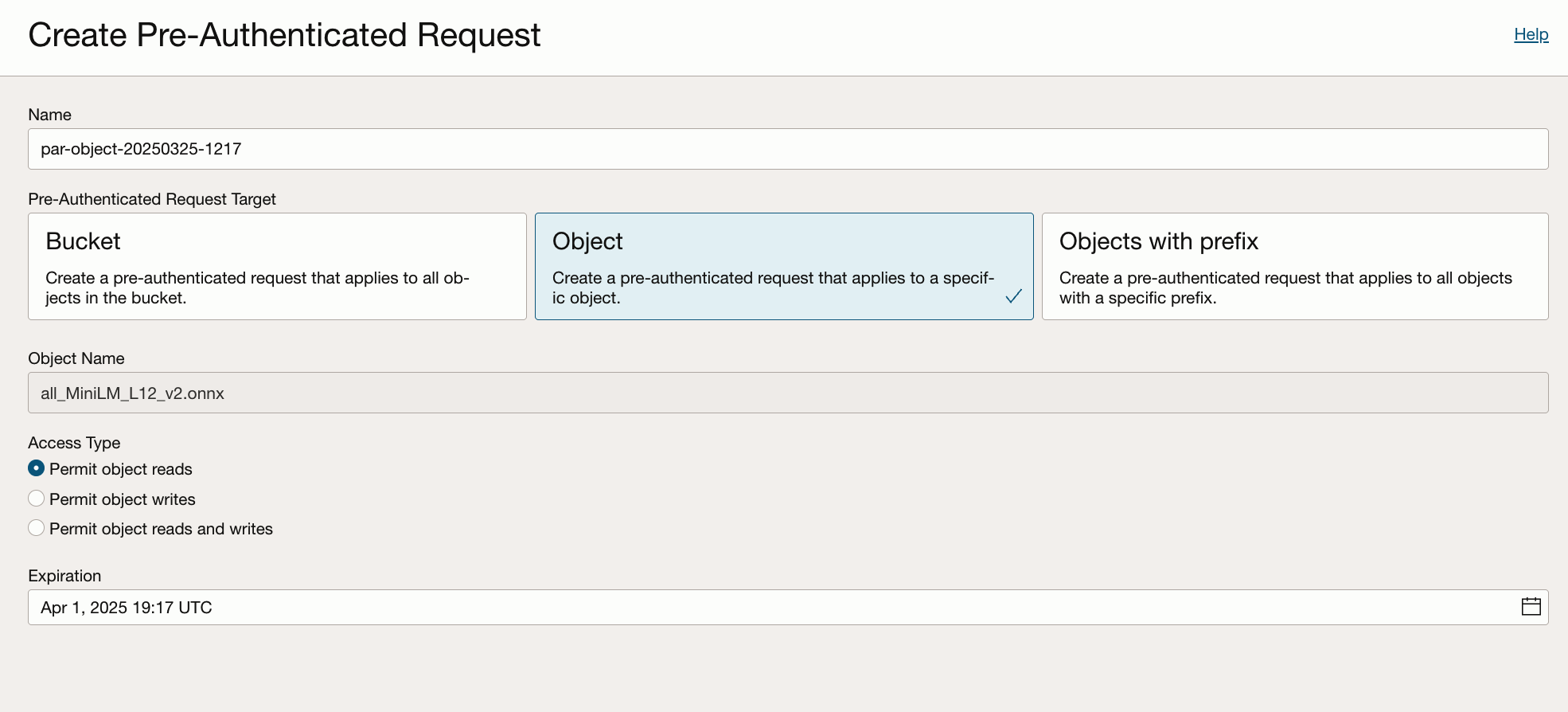This screenshot has width=1568, height=712.
Task: Click the Bucket card description text
Action: coord(257,288)
